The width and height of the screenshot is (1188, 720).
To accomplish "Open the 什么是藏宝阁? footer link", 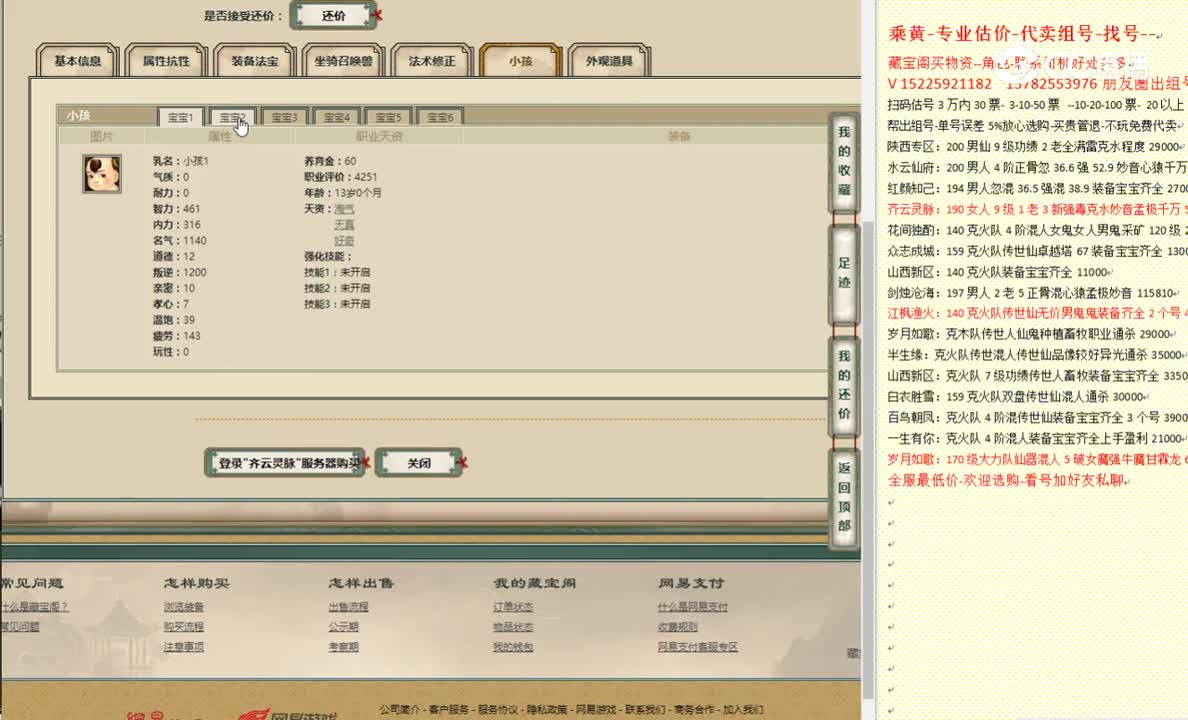I will [34, 607].
